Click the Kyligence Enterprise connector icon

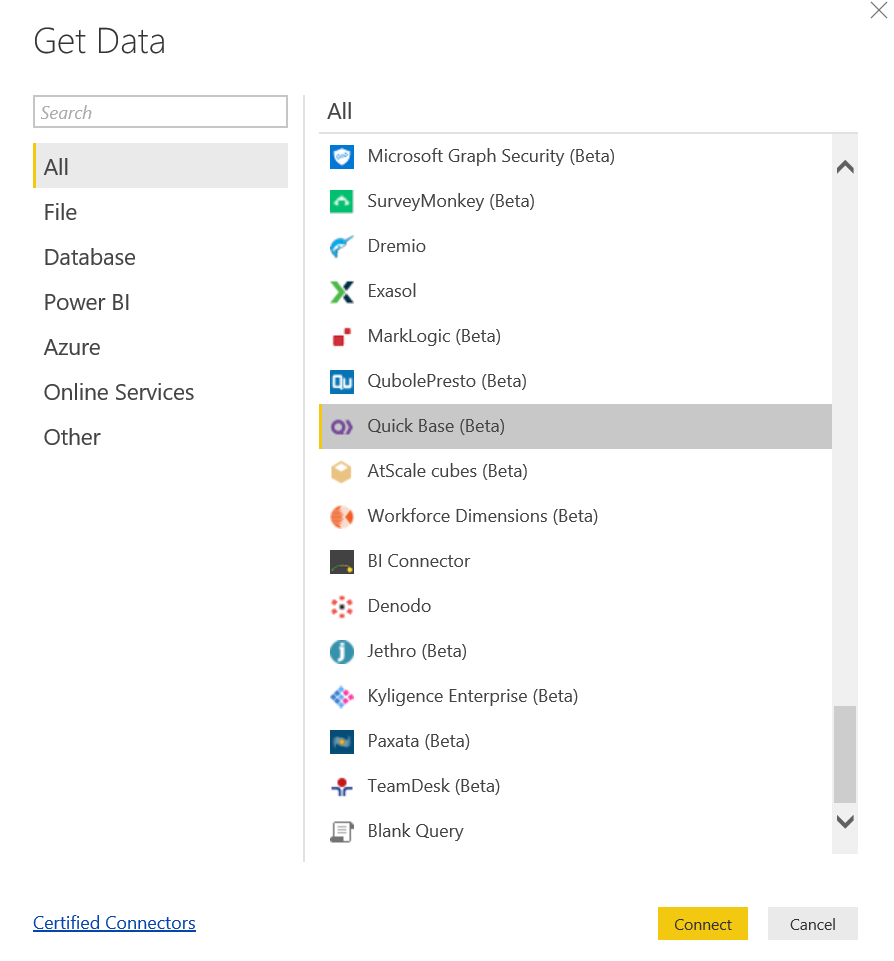click(341, 696)
